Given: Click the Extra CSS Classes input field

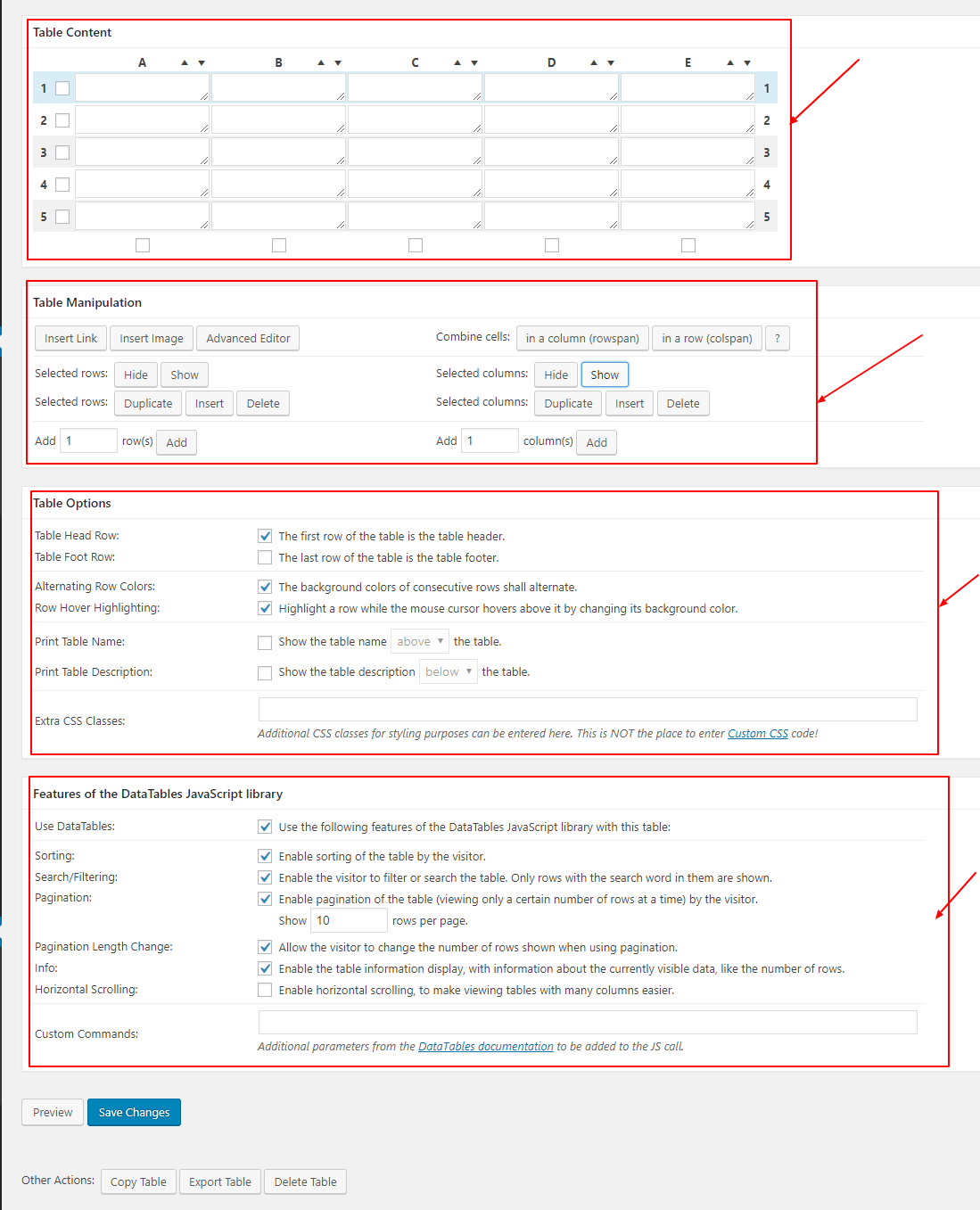Looking at the screenshot, I should [587, 709].
